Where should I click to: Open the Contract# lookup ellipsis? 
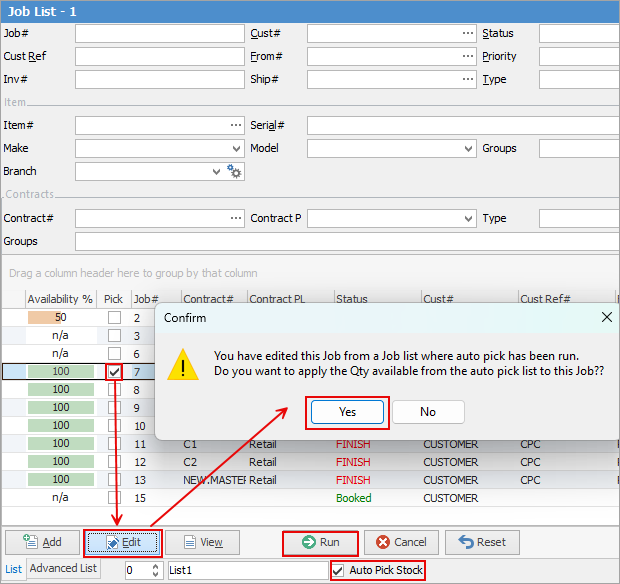click(x=236, y=218)
